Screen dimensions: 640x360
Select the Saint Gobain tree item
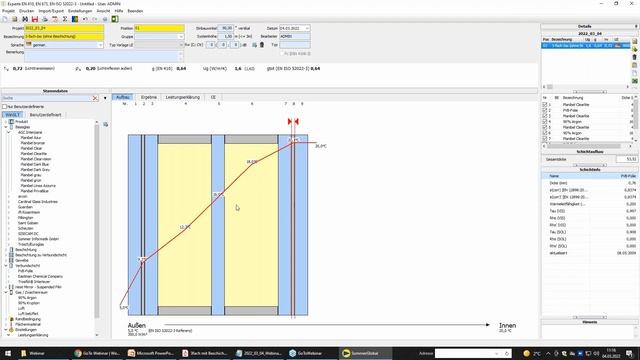[28, 223]
